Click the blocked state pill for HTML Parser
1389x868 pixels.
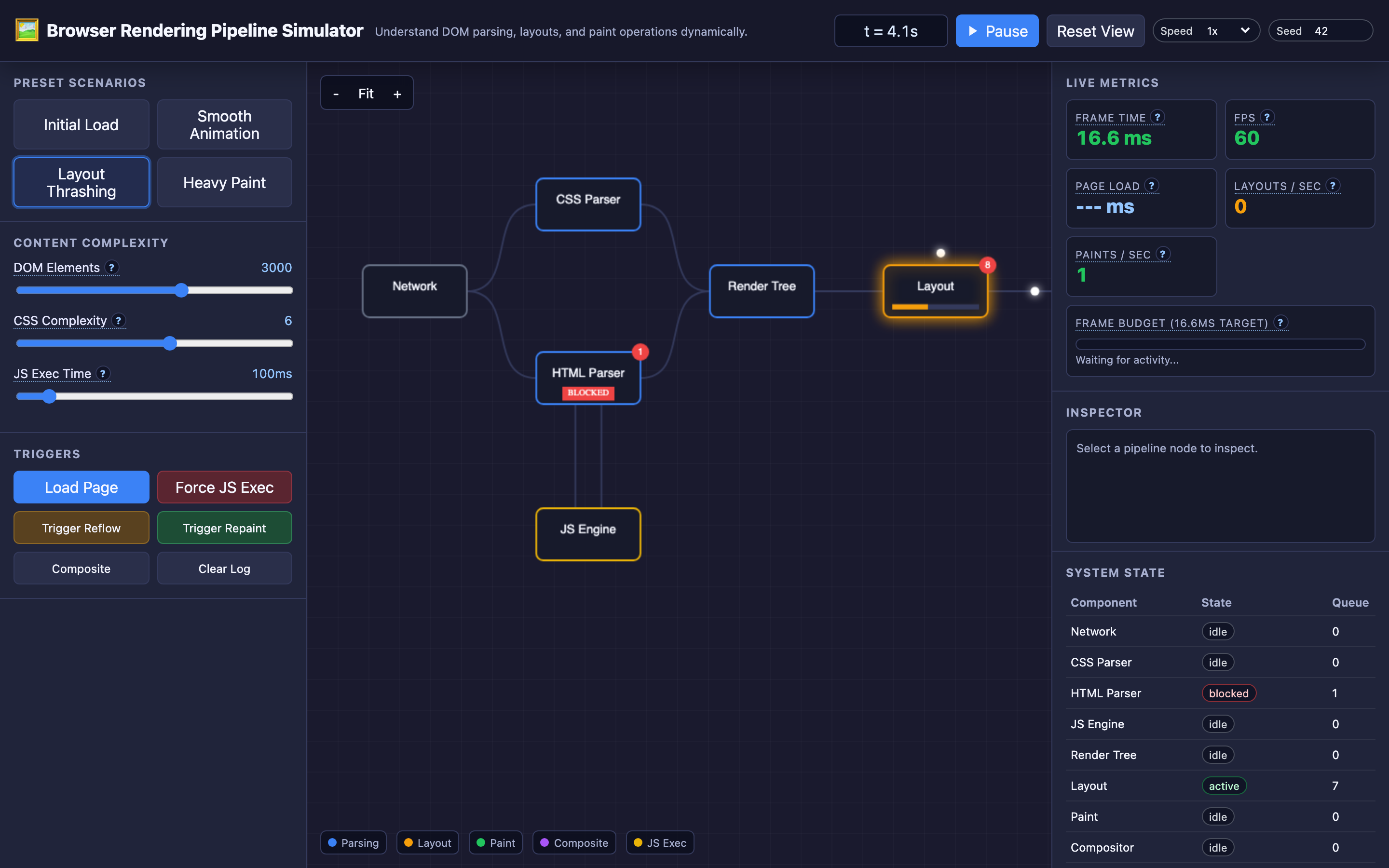pyautogui.click(x=1229, y=693)
